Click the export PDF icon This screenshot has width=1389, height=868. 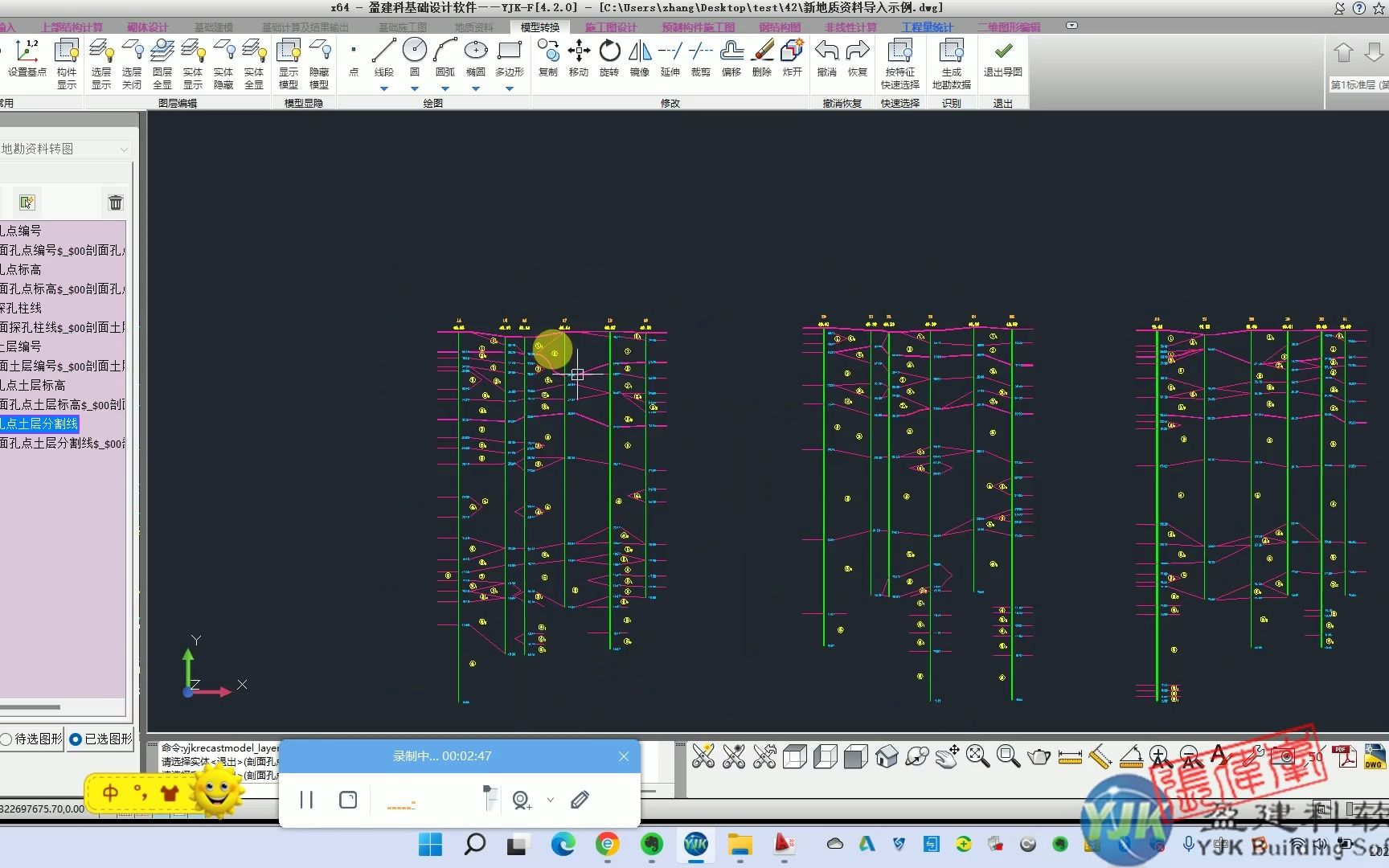(x=1344, y=756)
